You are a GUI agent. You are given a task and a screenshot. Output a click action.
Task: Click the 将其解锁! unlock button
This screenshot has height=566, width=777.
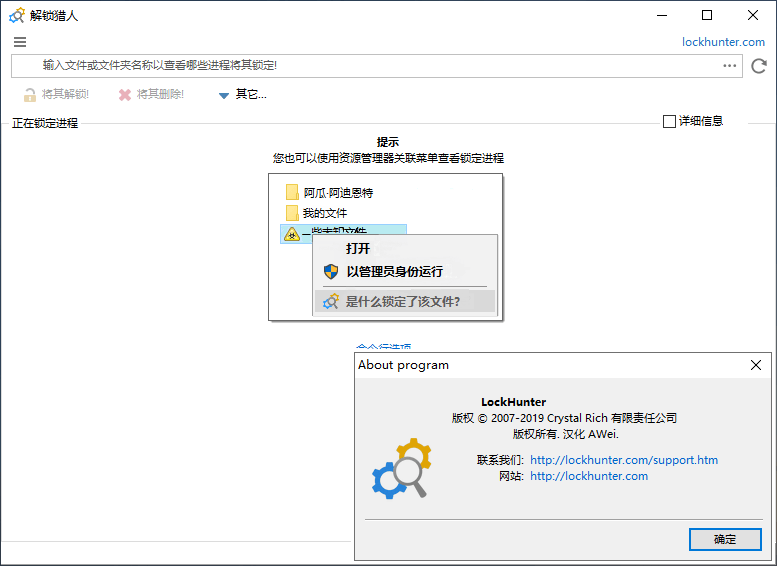pyautogui.click(x=56, y=94)
